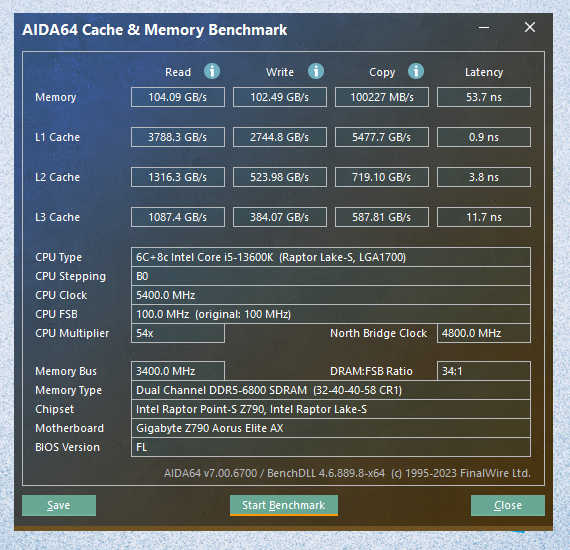Select the L3 Cache Write value 384.07 GB/s

pos(280,217)
